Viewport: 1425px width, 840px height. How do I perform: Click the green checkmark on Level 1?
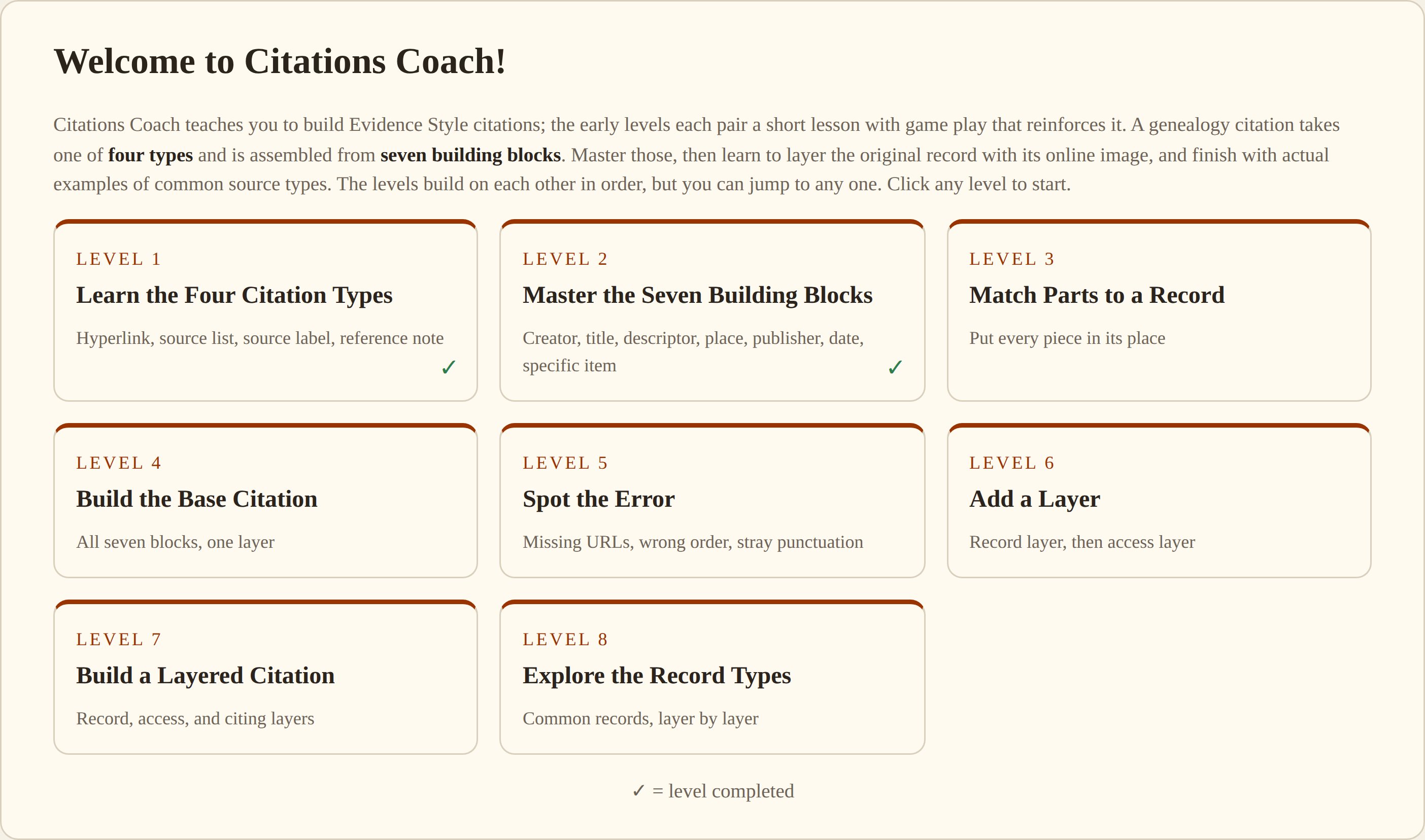[449, 367]
